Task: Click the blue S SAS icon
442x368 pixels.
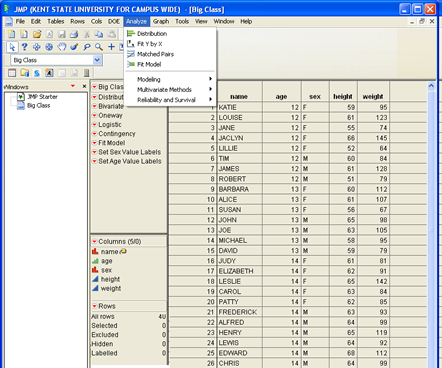Action: [x=37, y=73]
